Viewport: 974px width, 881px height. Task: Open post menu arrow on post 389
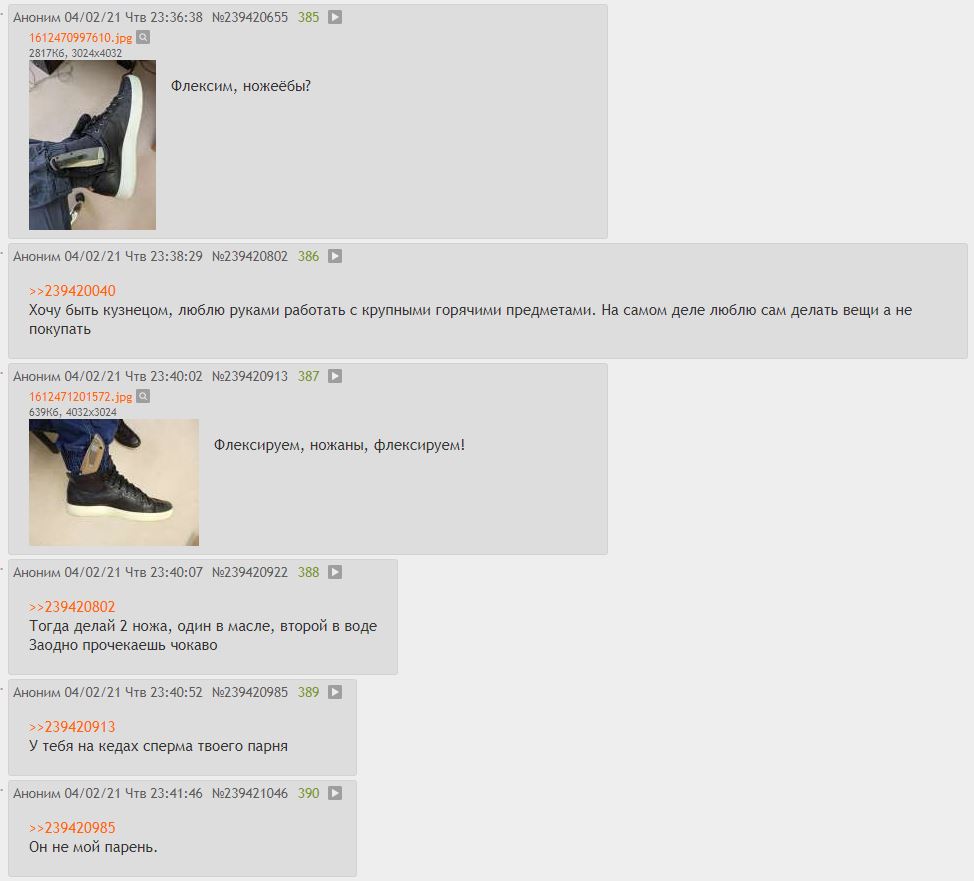[335, 692]
